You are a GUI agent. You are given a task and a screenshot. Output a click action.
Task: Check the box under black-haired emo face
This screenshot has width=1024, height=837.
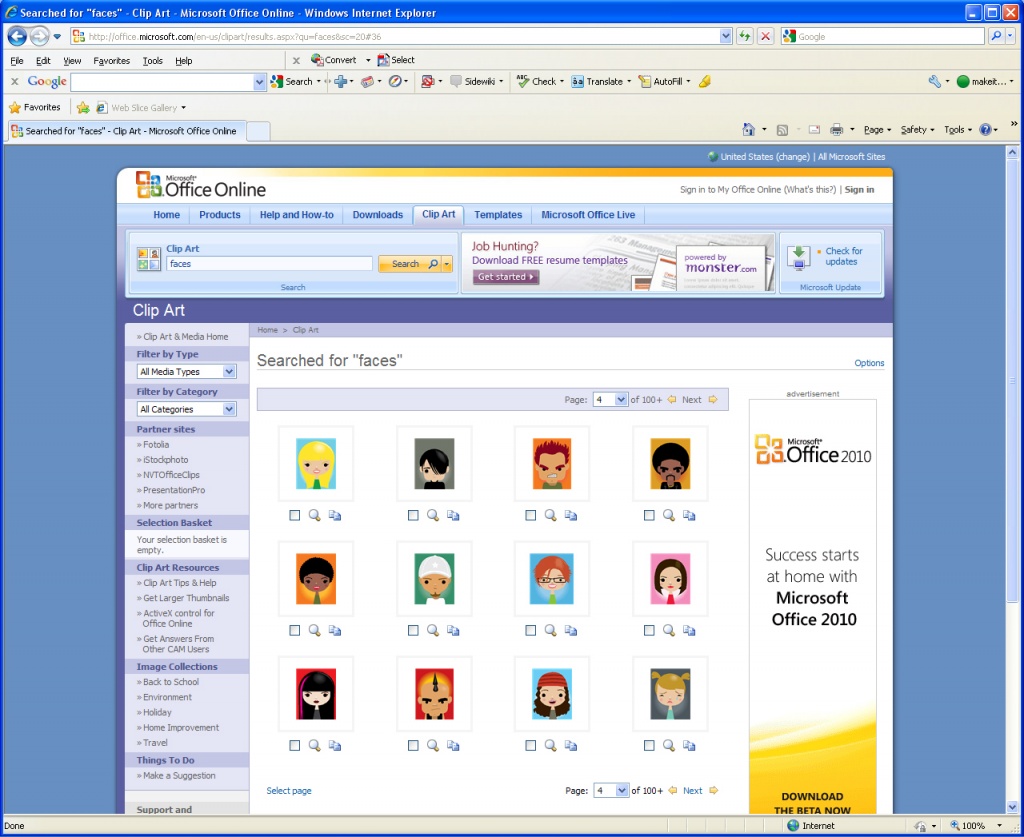click(x=413, y=515)
